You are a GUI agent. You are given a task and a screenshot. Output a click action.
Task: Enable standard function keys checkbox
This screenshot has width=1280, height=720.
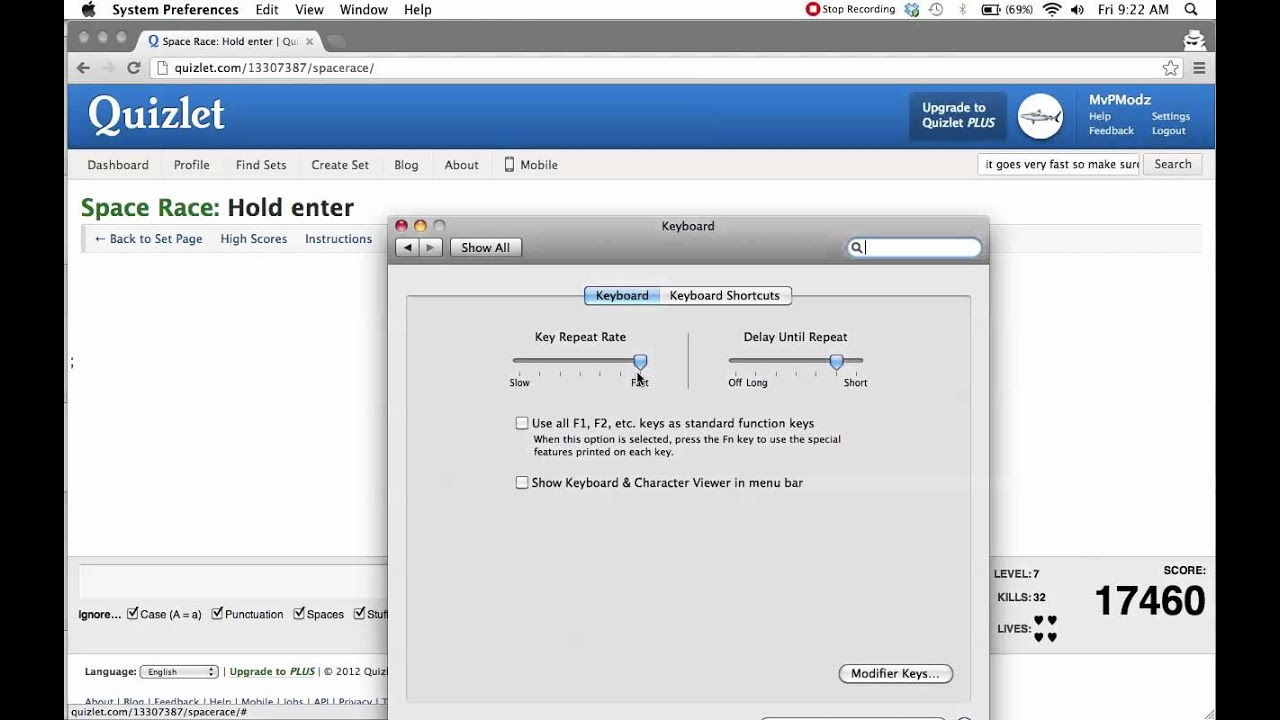click(522, 423)
